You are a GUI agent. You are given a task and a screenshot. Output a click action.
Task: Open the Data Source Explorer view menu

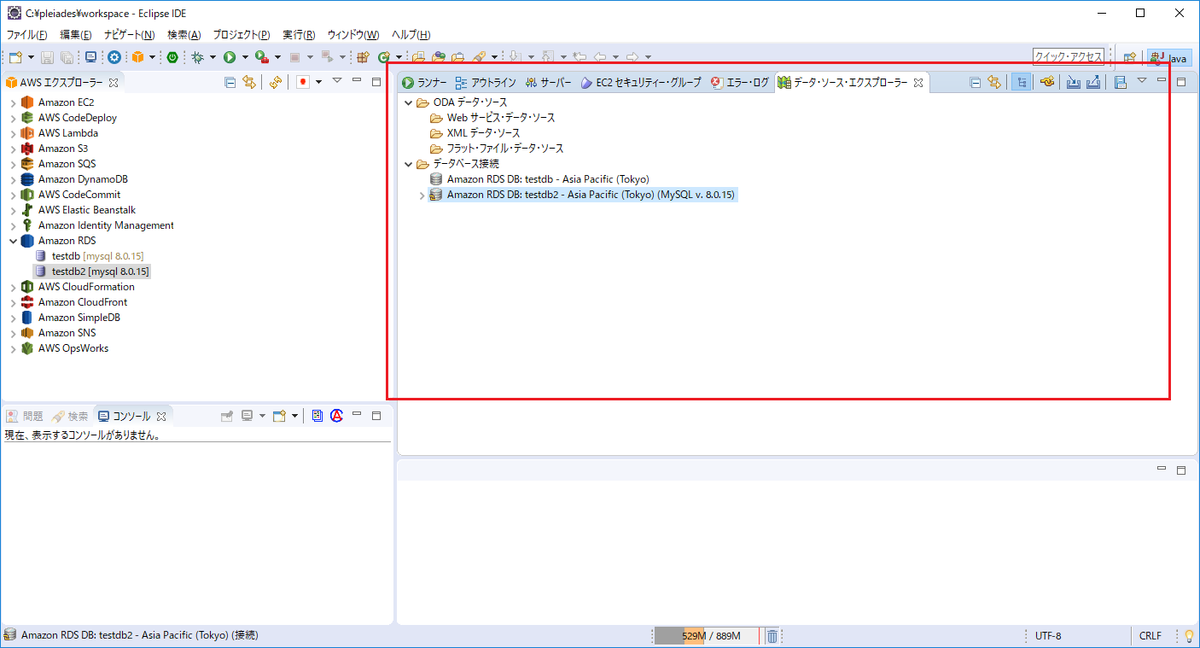tap(1142, 81)
